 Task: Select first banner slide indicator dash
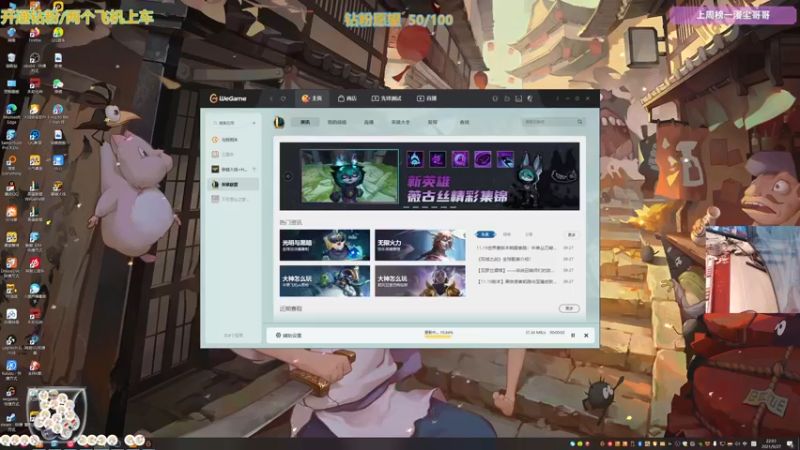(407, 208)
